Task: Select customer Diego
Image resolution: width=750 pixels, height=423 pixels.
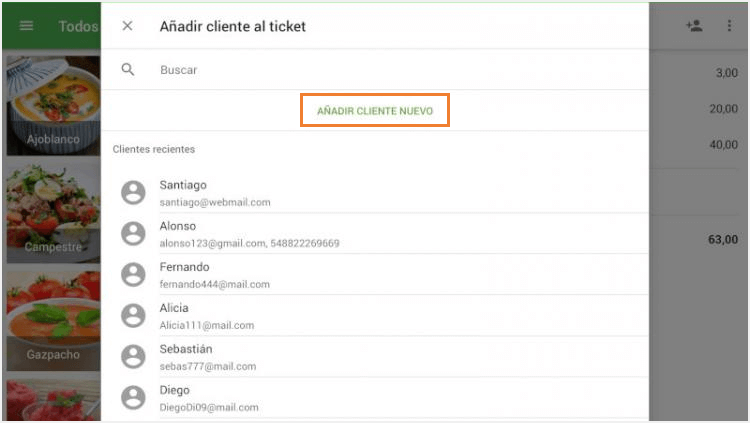Action: (x=375, y=398)
